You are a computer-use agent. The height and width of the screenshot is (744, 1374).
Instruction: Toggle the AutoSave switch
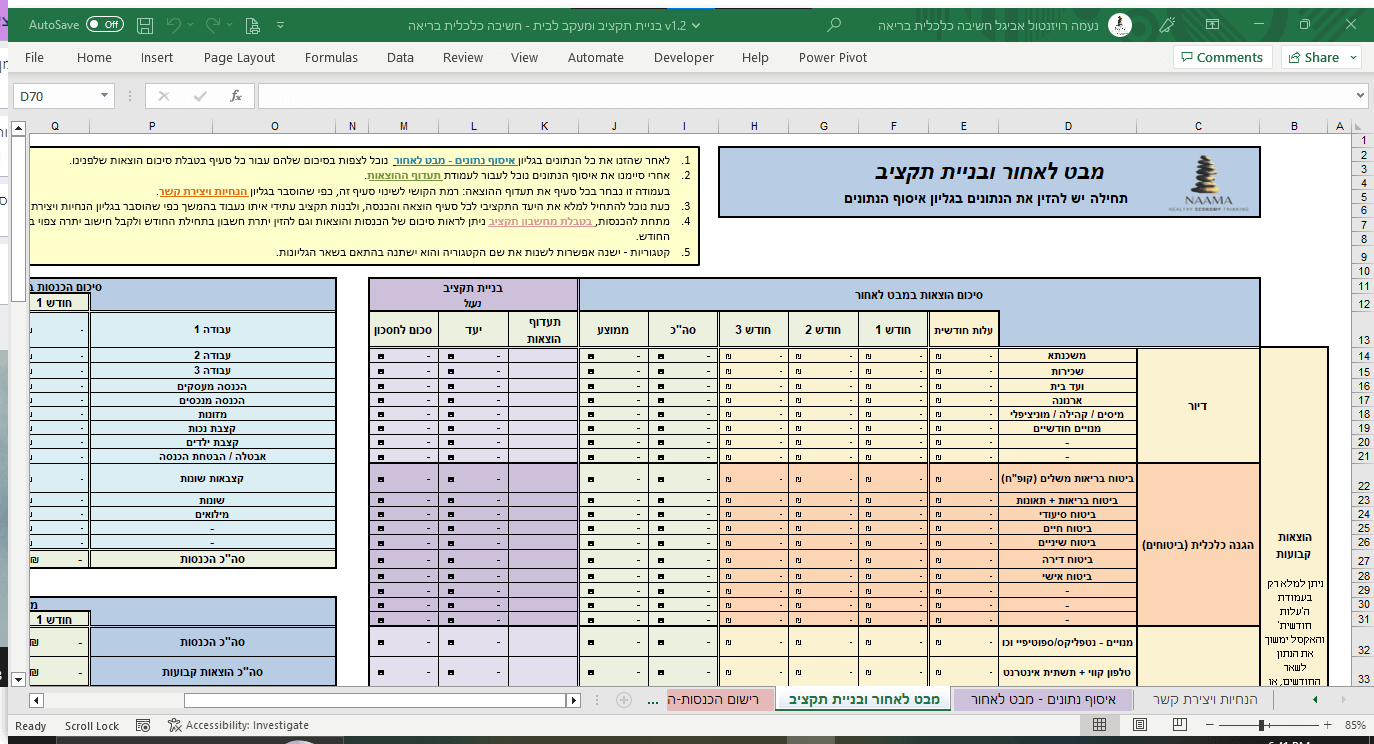pyautogui.click(x=105, y=24)
